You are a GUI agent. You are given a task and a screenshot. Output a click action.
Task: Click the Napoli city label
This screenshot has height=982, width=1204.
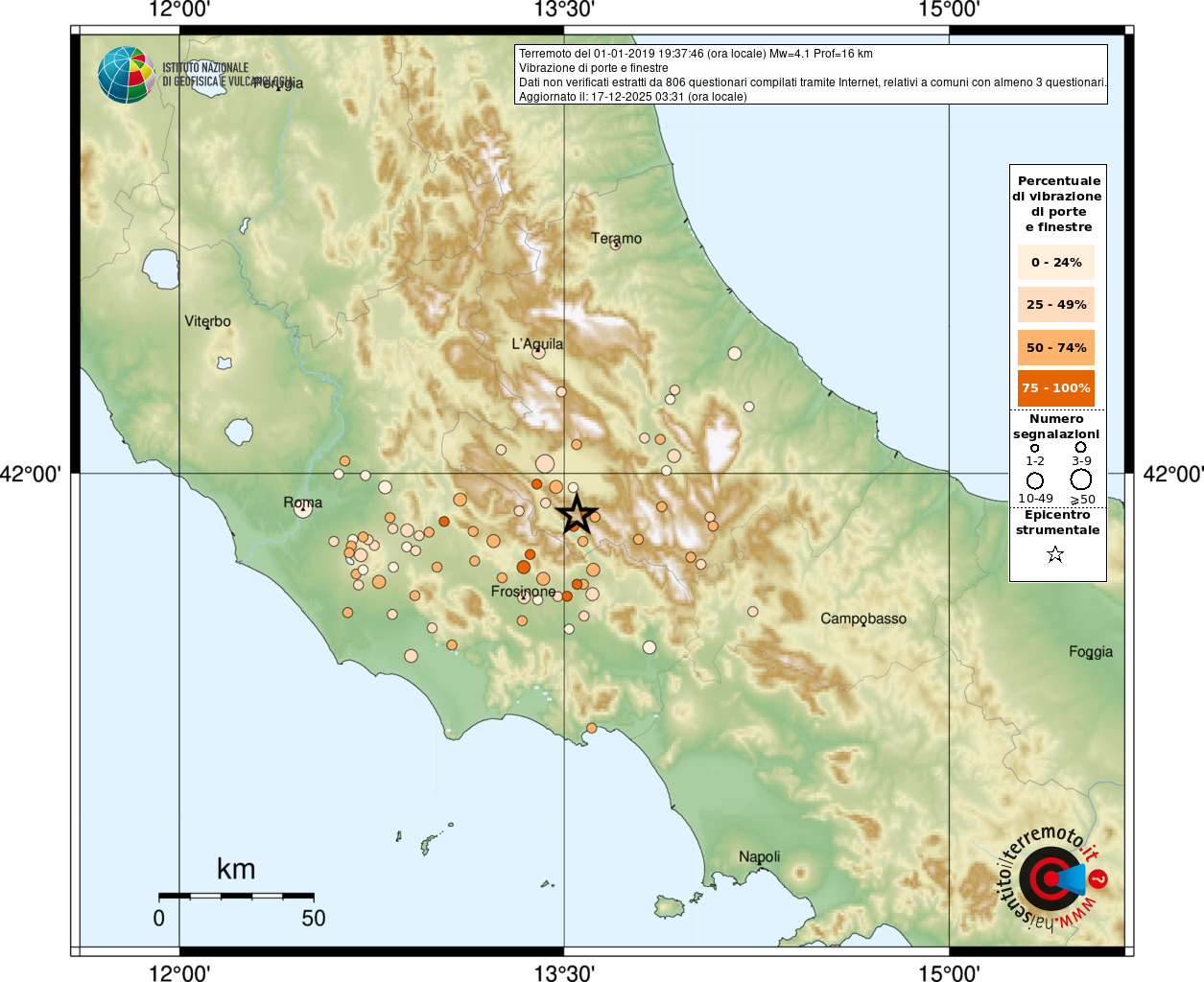click(x=759, y=857)
